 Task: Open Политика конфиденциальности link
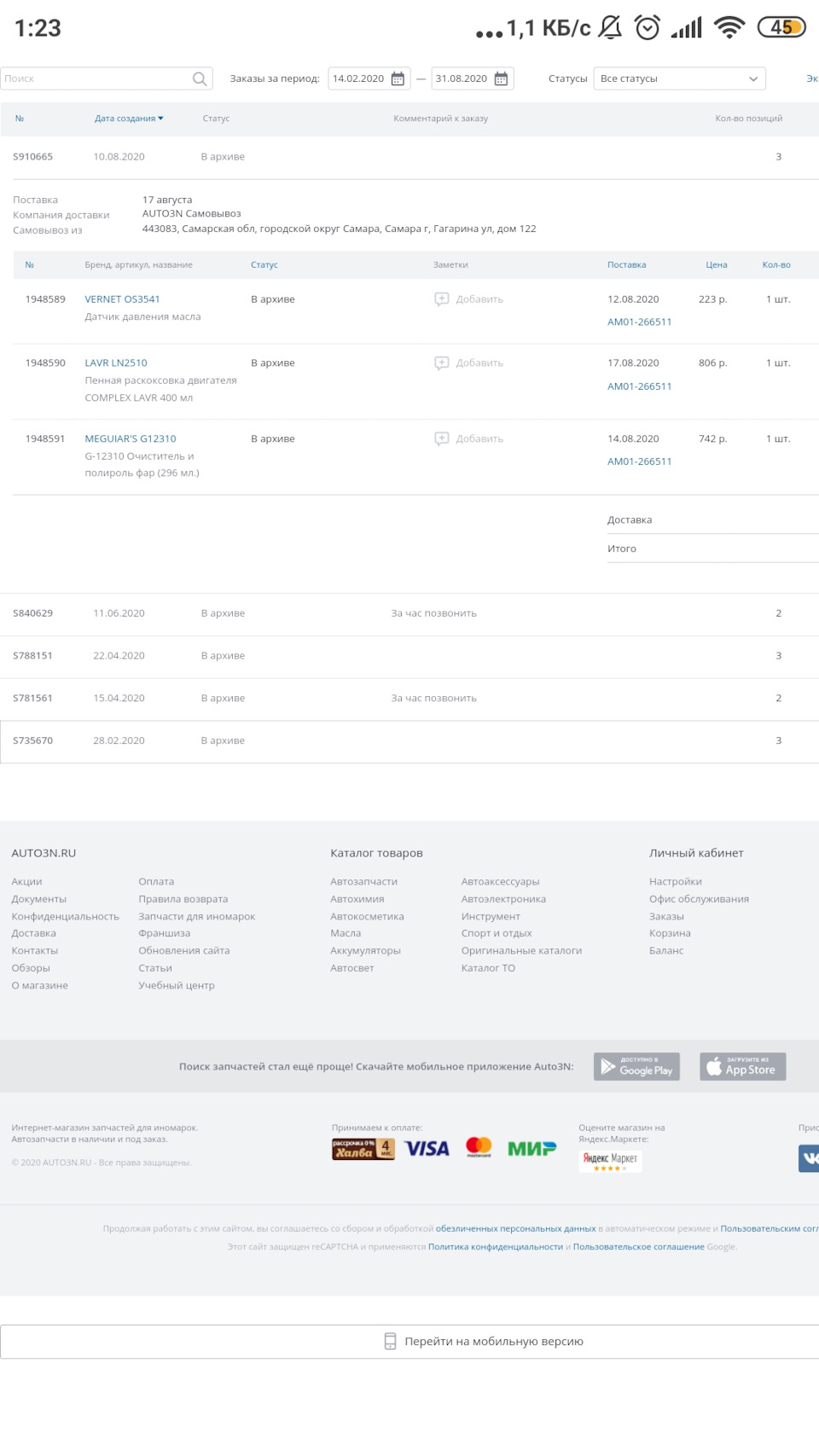496,1246
